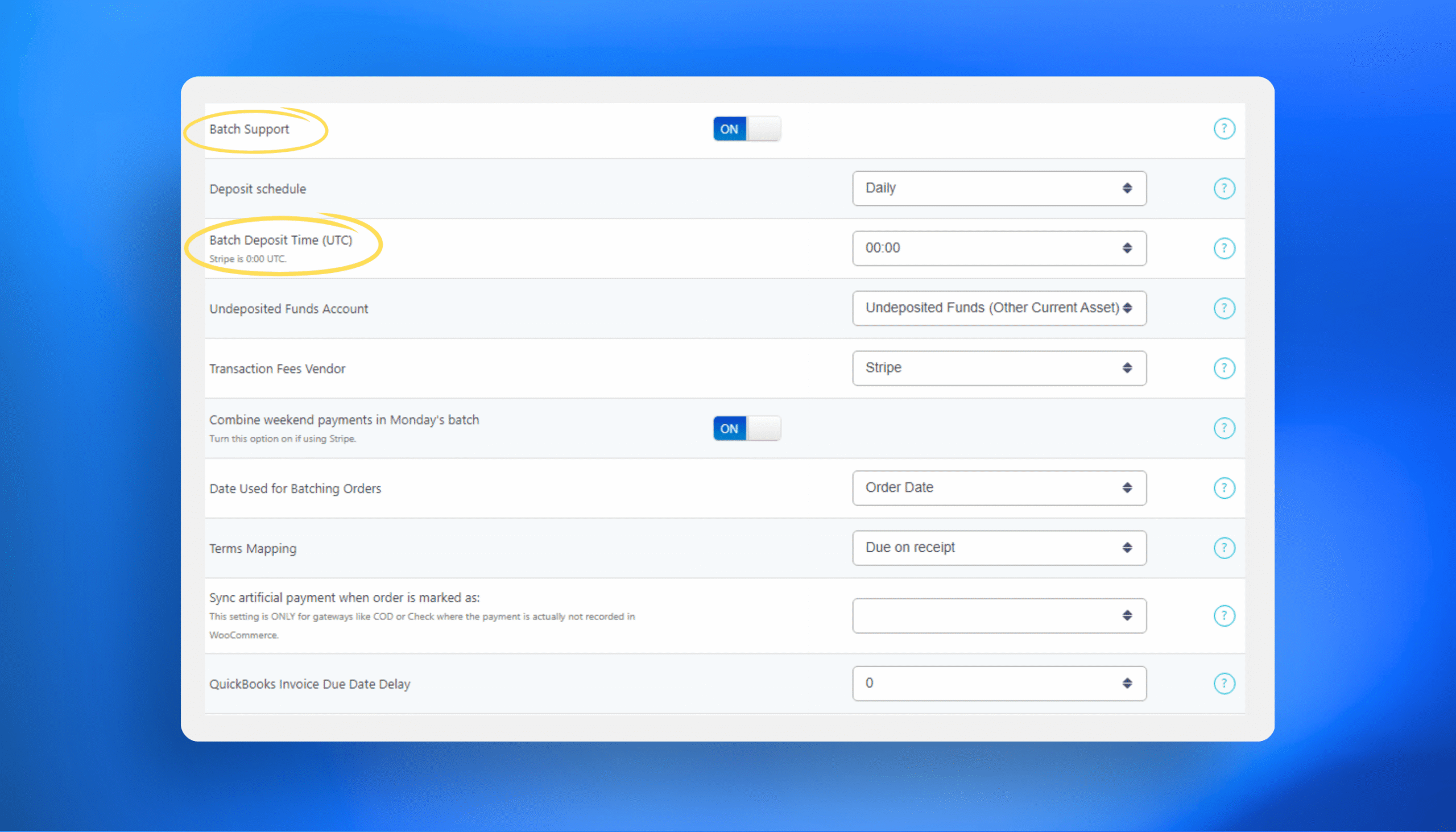
Task: Click help icon for QuickBooks Invoice Due Date Delay
Action: click(1224, 684)
